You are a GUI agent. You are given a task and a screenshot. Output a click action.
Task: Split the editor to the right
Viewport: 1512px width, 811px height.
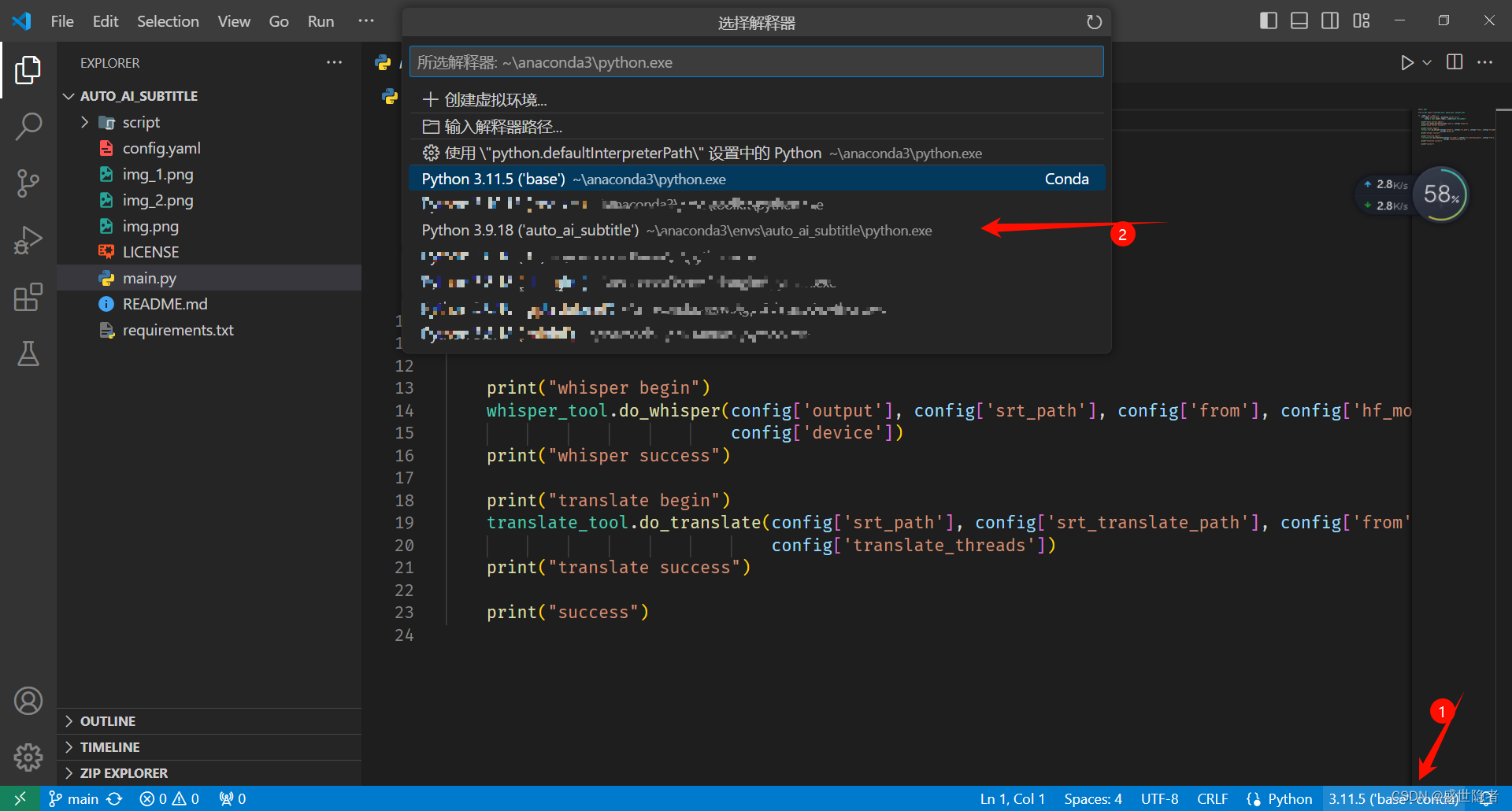(1455, 62)
